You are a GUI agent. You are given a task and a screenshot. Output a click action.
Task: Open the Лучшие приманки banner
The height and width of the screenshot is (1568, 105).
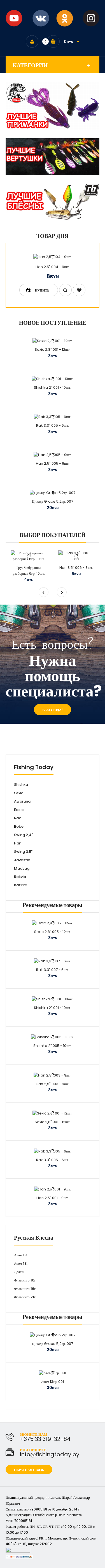(x=53, y=106)
